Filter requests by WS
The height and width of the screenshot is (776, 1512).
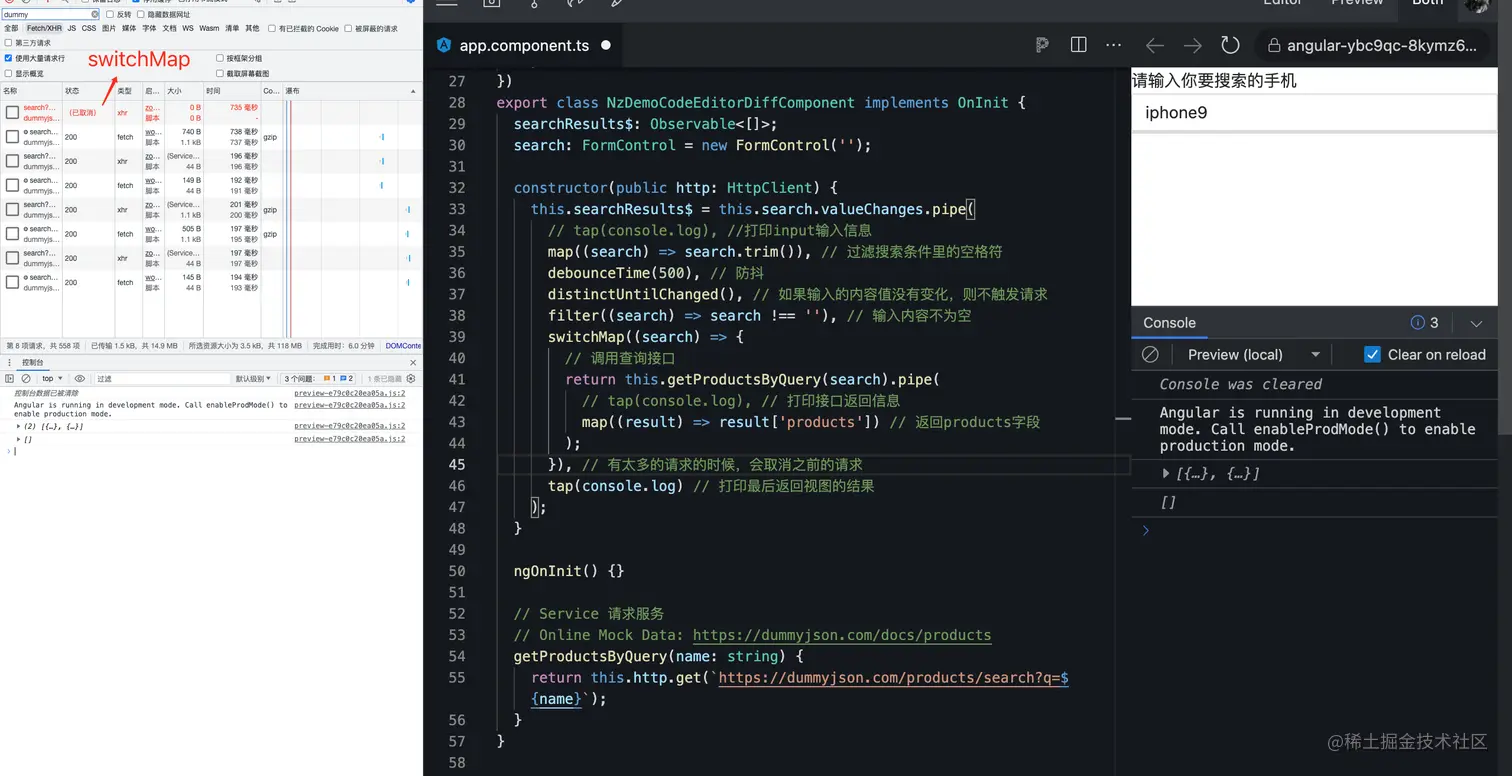coord(188,29)
